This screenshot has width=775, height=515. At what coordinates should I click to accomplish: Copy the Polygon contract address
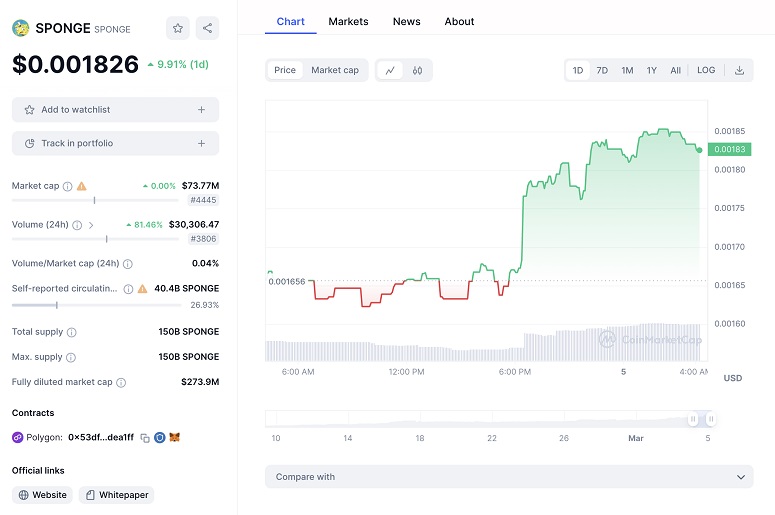(x=145, y=438)
